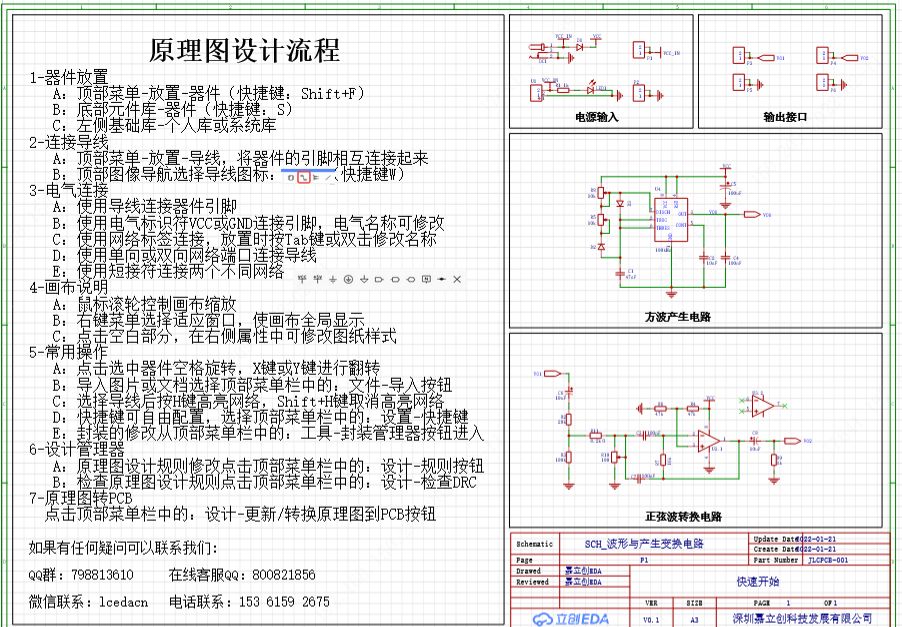
Task: Select the 电话联系:153 6159 2675 text
Action: point(250,602)
